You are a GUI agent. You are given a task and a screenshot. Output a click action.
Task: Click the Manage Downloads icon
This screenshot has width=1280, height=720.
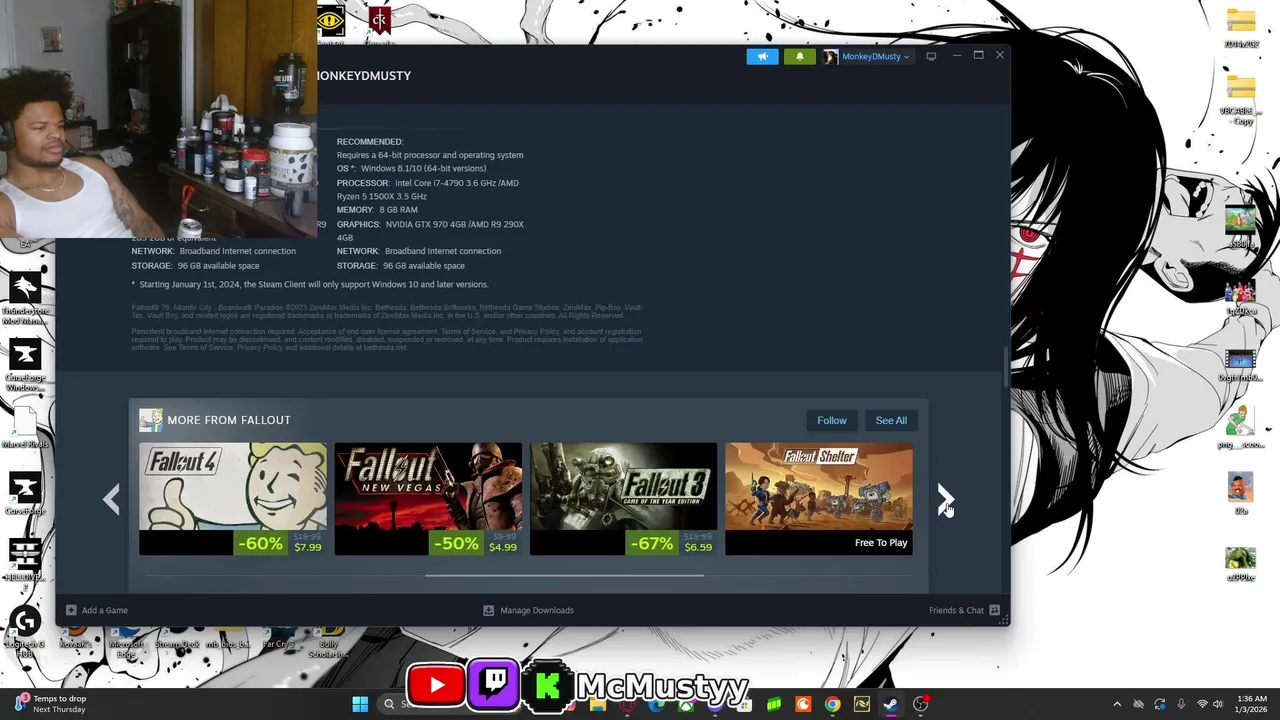(x=488, y=610)
